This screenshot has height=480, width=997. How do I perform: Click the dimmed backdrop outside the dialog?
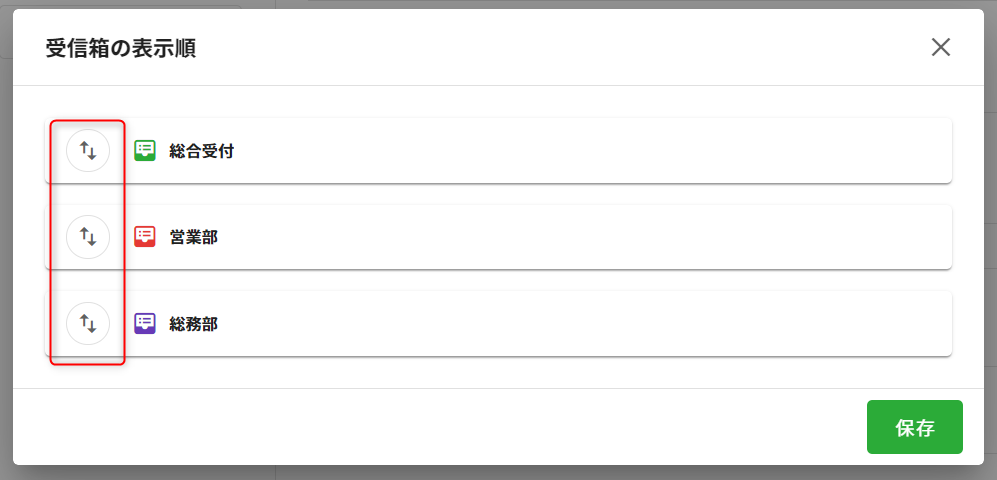500,472
